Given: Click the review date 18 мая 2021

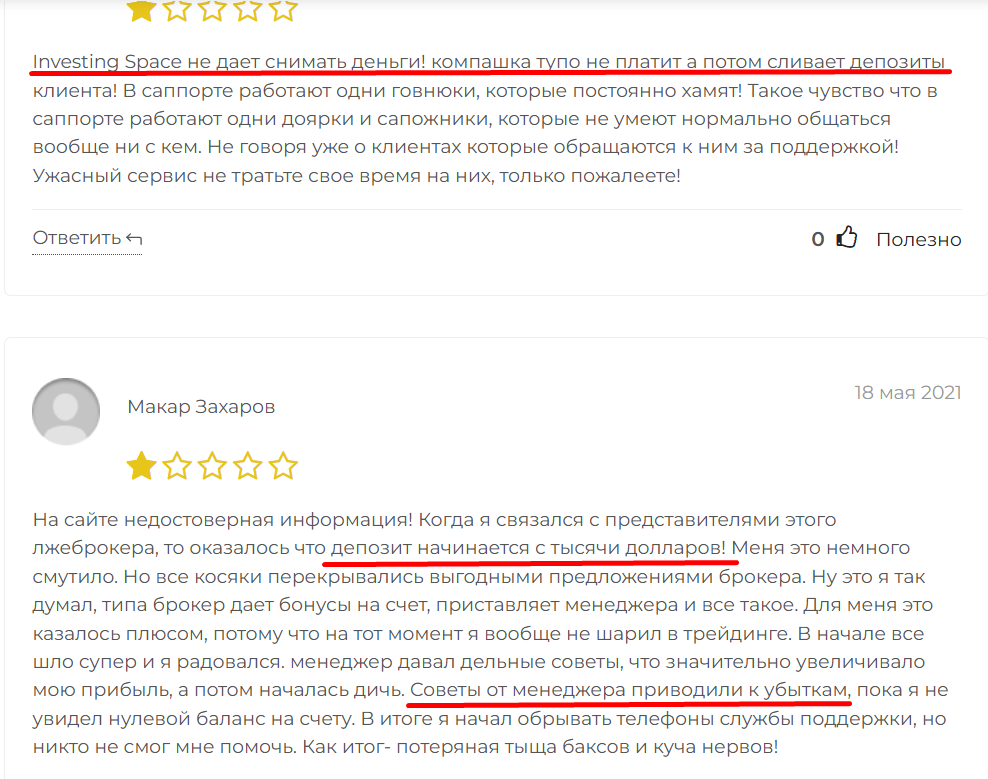Looking at the screenshot, I should [907, 393].
